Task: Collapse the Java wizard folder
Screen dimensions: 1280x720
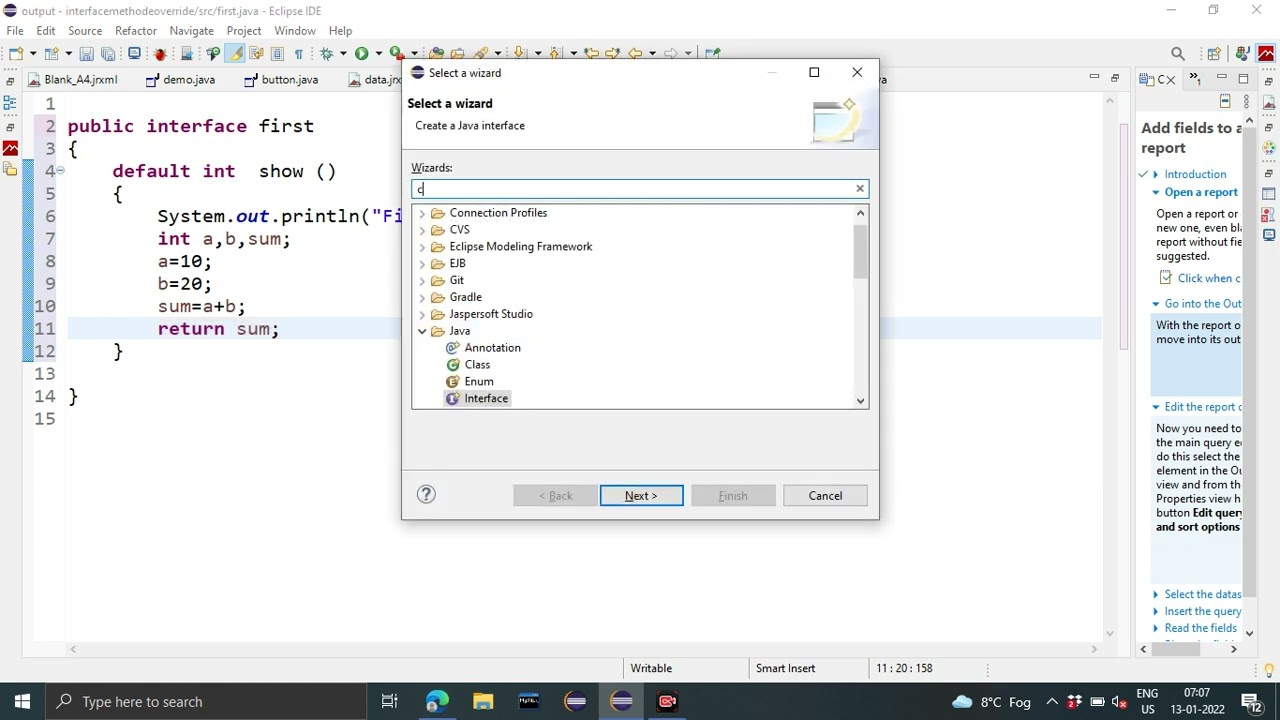Action: (422, 331)
